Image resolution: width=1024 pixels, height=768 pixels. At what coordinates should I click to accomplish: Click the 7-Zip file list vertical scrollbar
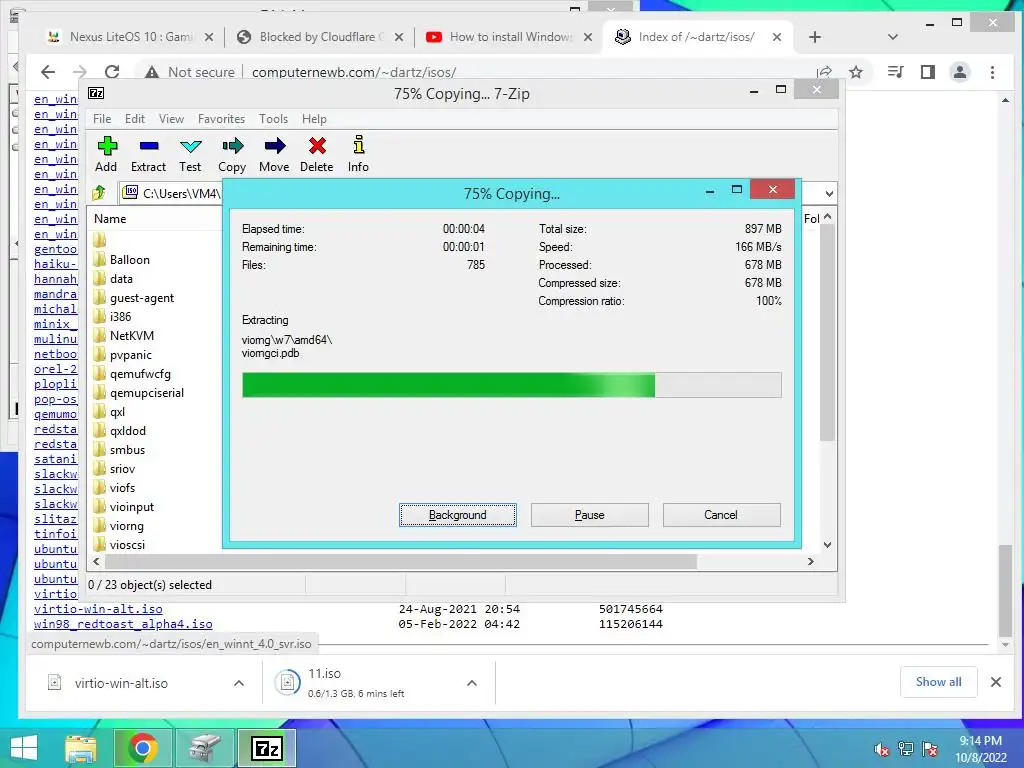[827, 333]
